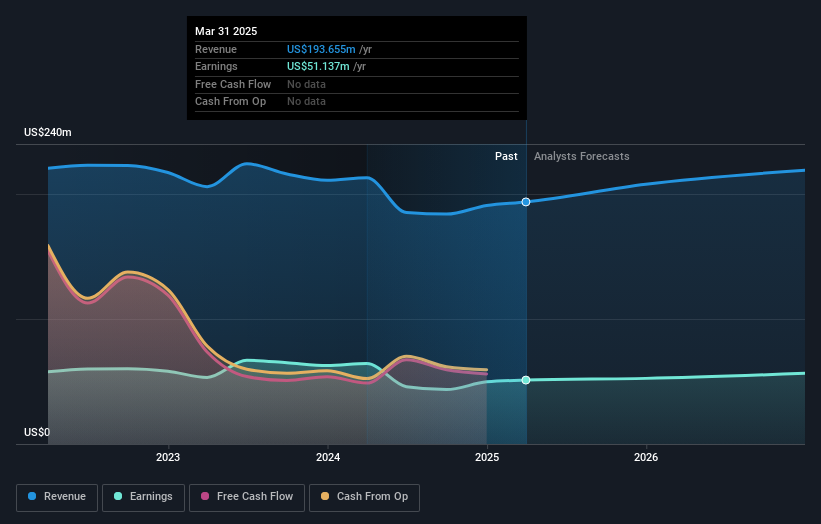
Task: Click the orange Cash From Op legend dot
Action: click(x=325, y=496)
